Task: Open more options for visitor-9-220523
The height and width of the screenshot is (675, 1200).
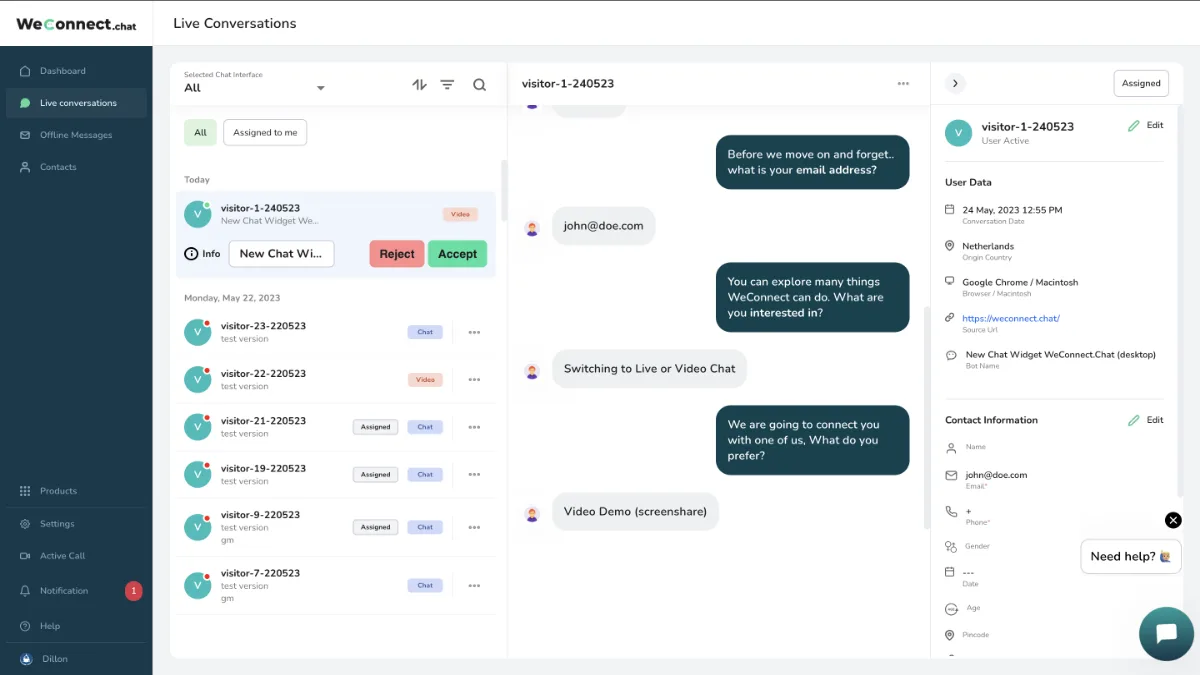Action: coord(474,527)
